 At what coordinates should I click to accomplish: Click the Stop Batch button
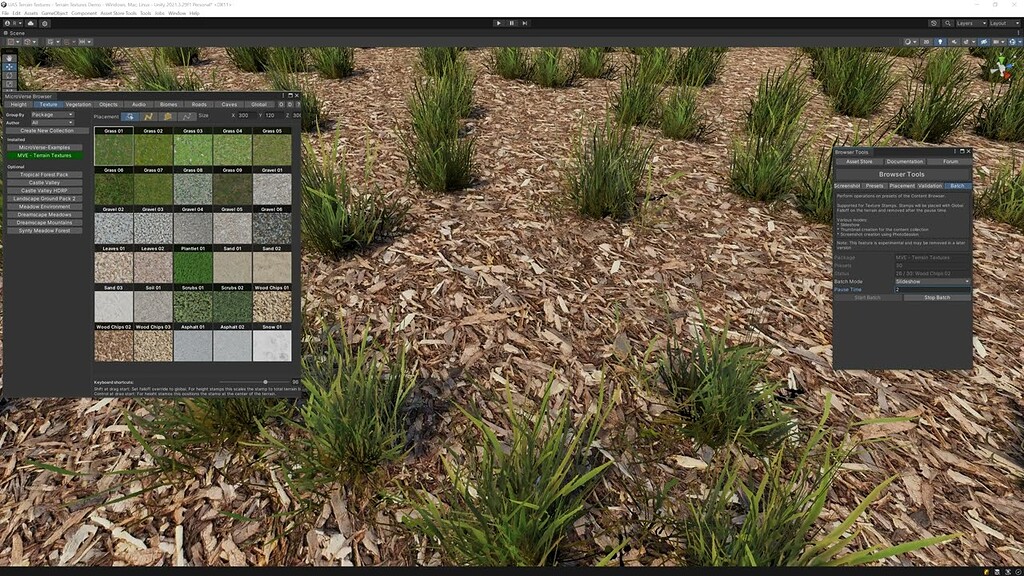(936, 297)
